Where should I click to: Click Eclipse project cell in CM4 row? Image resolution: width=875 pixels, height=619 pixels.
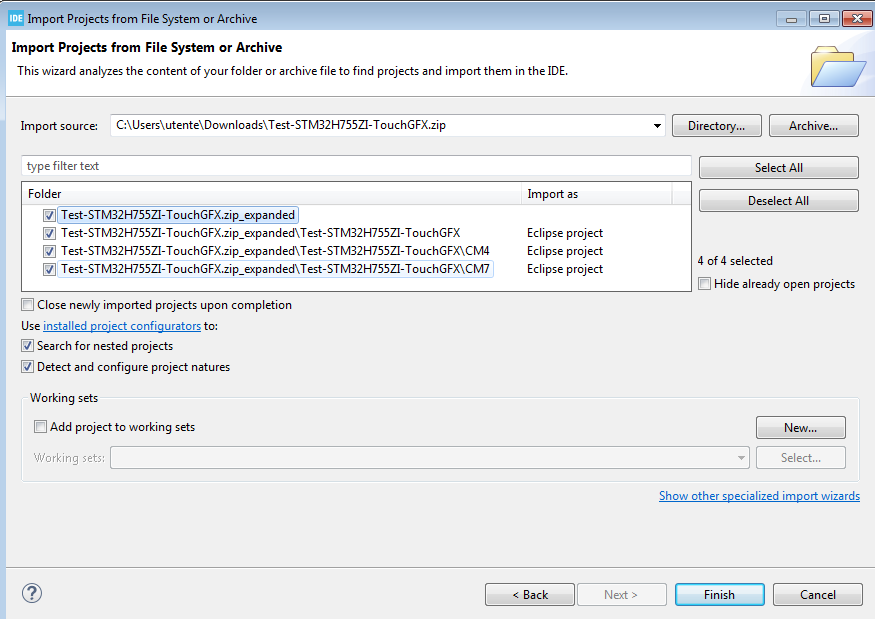point(565,251)
